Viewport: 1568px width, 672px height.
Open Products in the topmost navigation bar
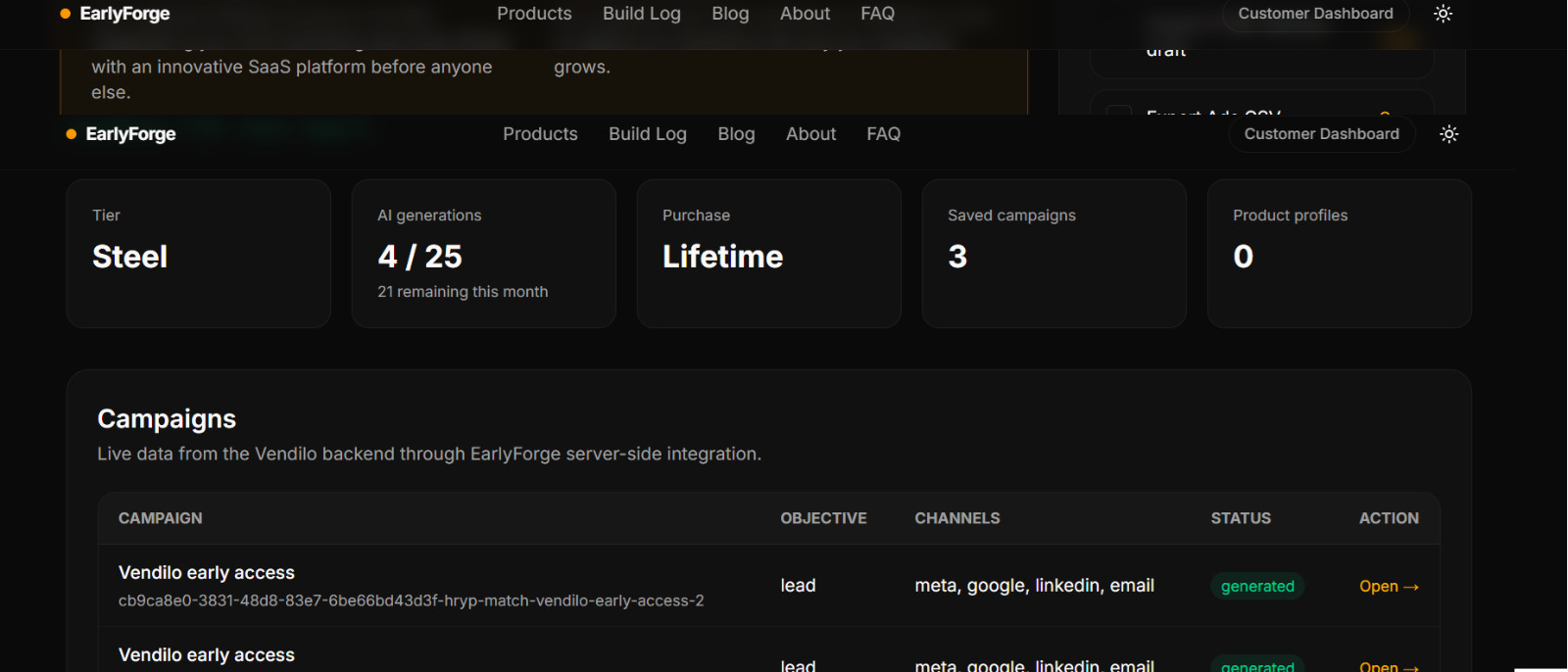534,14
